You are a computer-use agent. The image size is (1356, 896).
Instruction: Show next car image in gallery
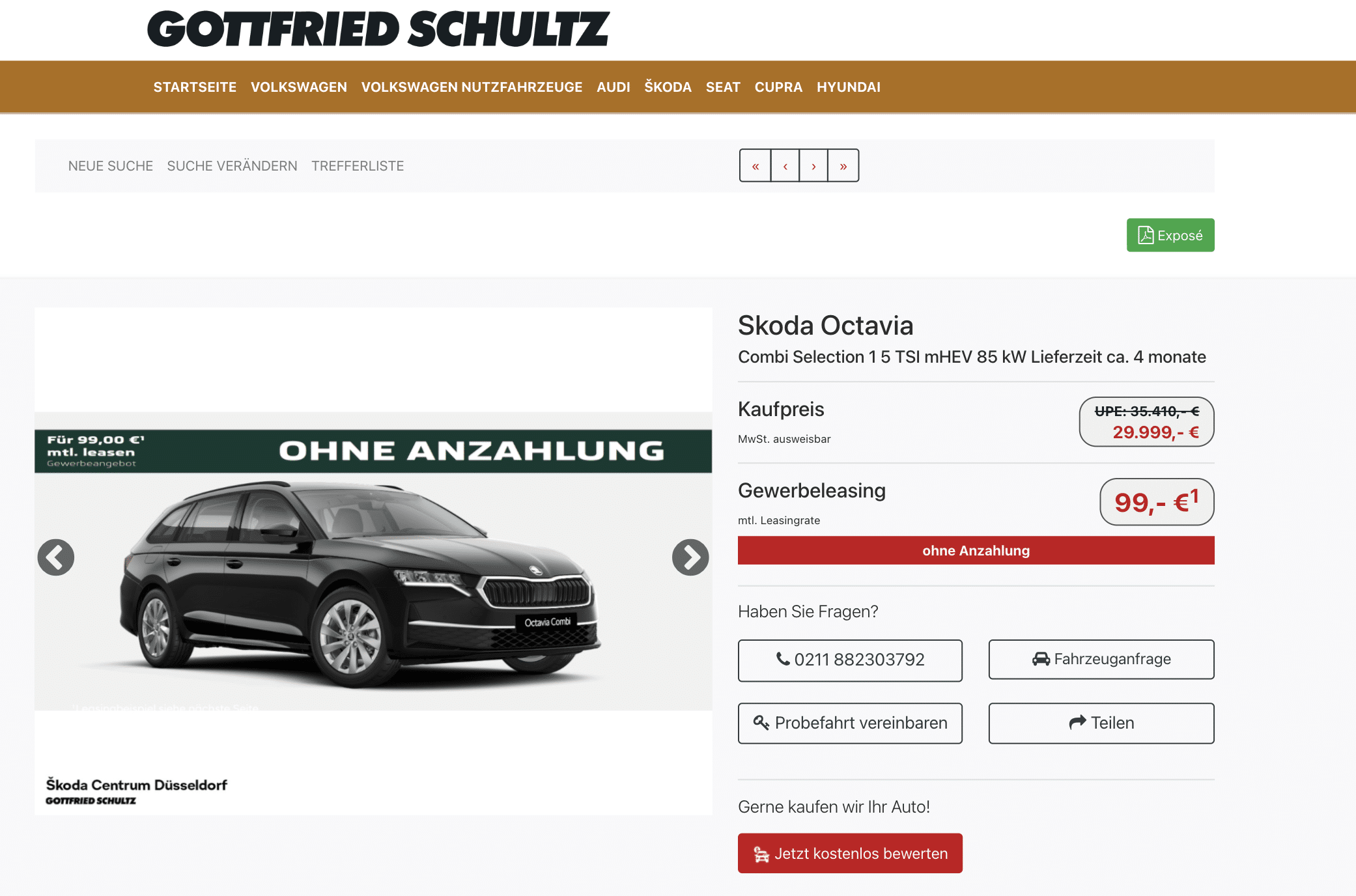pos(690,557)
